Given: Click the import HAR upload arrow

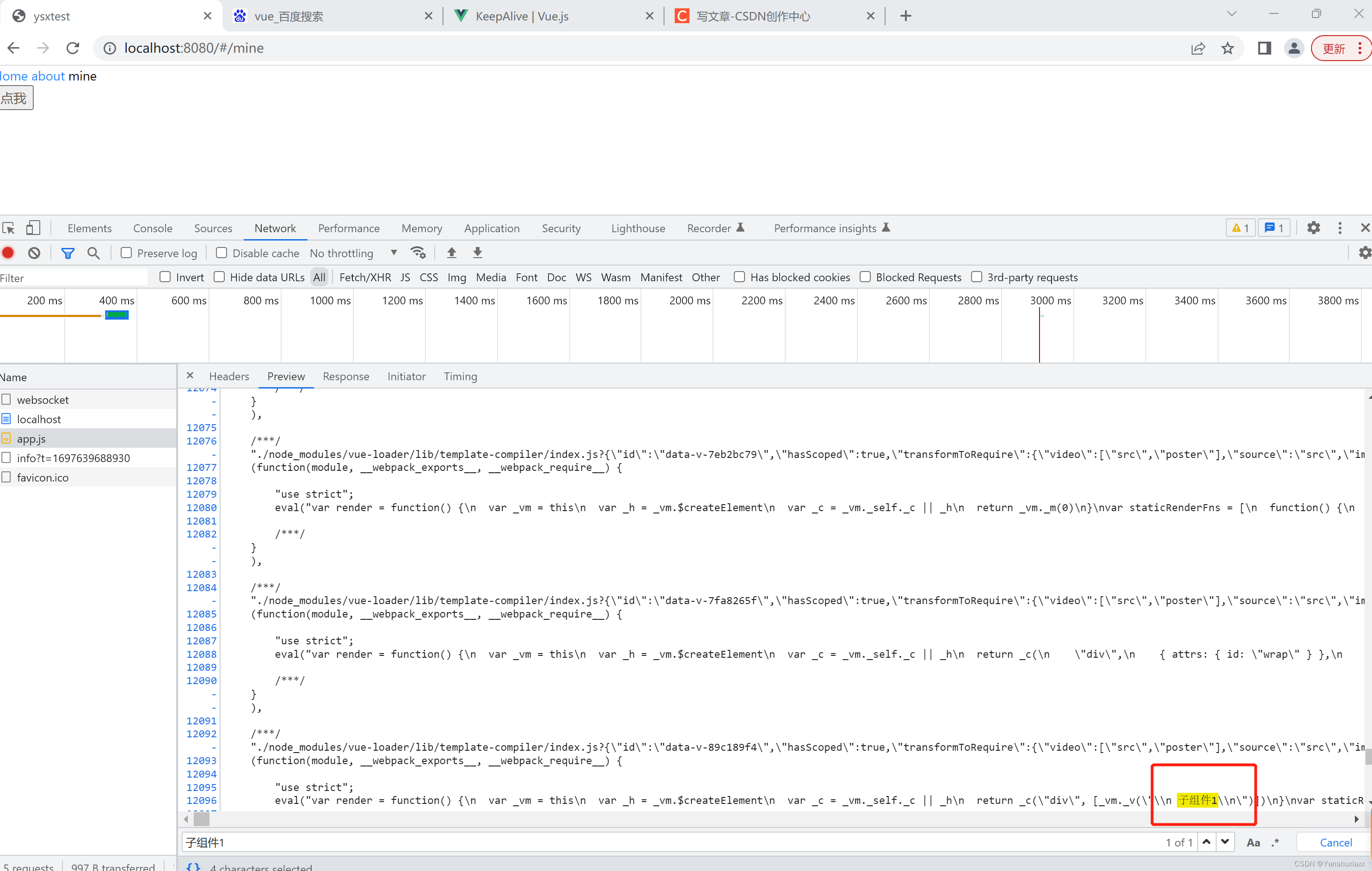Looking at the screenshot, I should (451, 253).
